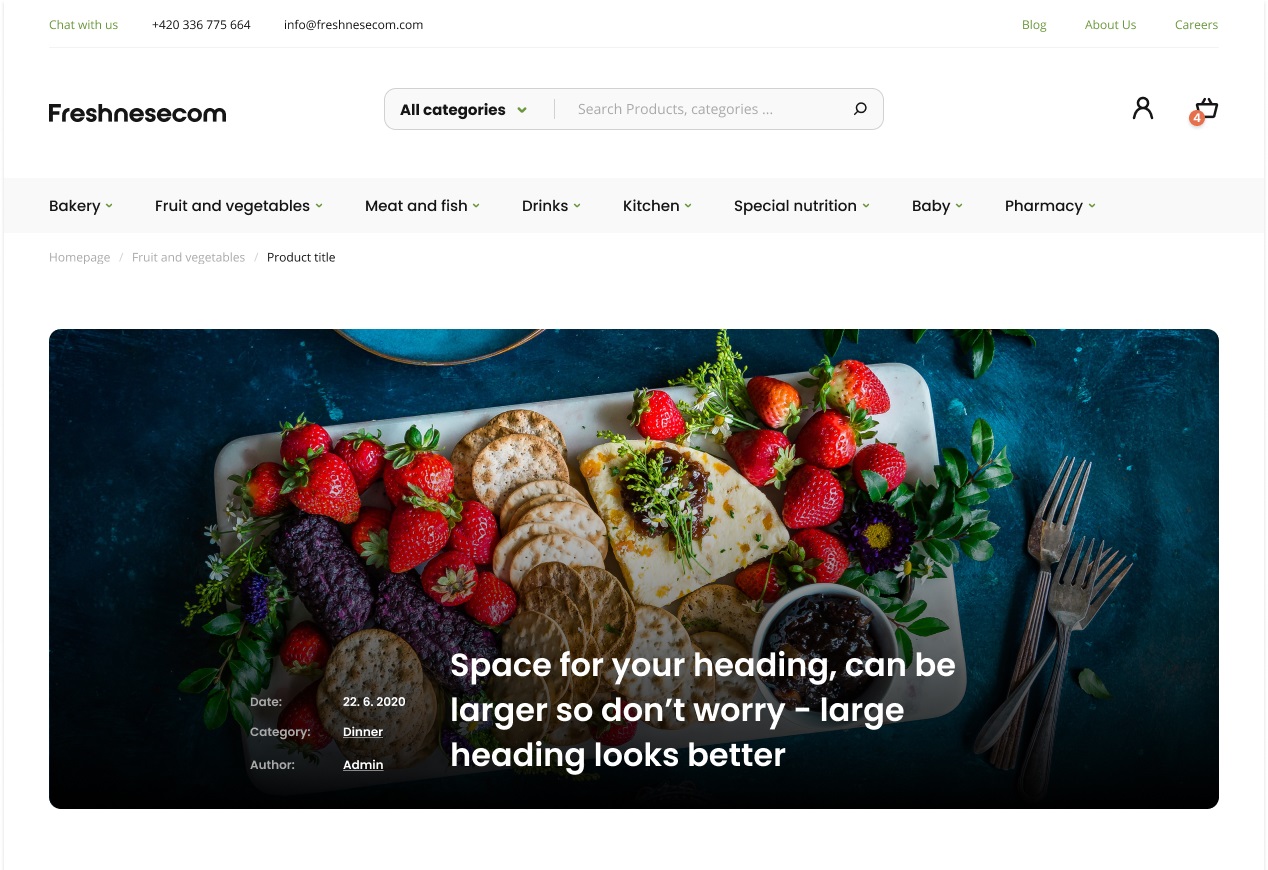The height and width of the screenshot is (870, 1268).
Task: Click the Search Products input field
Action: point(705,109)
